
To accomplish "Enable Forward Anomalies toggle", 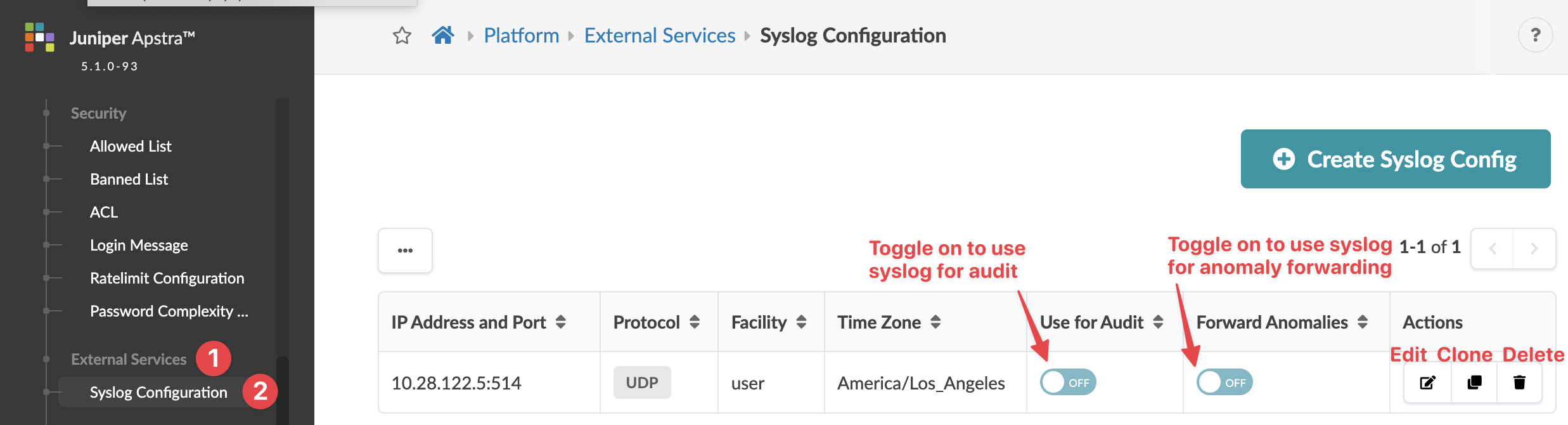I will [x=1224, y=383].
